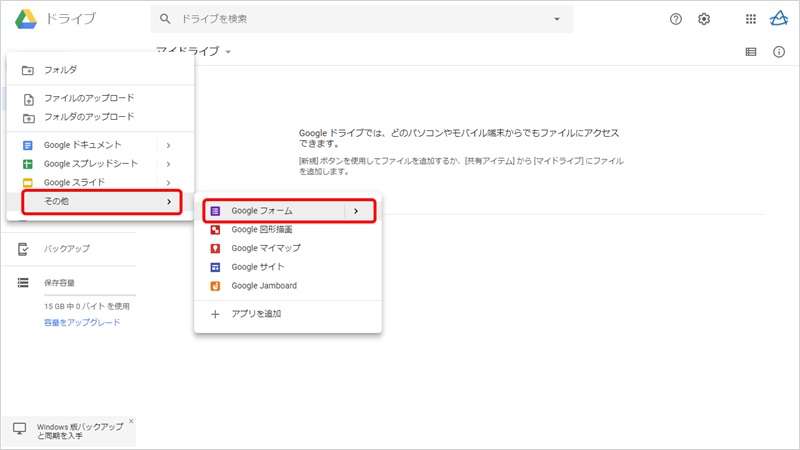
Task: Open the settings gear icon
Action: pos(704,19)
